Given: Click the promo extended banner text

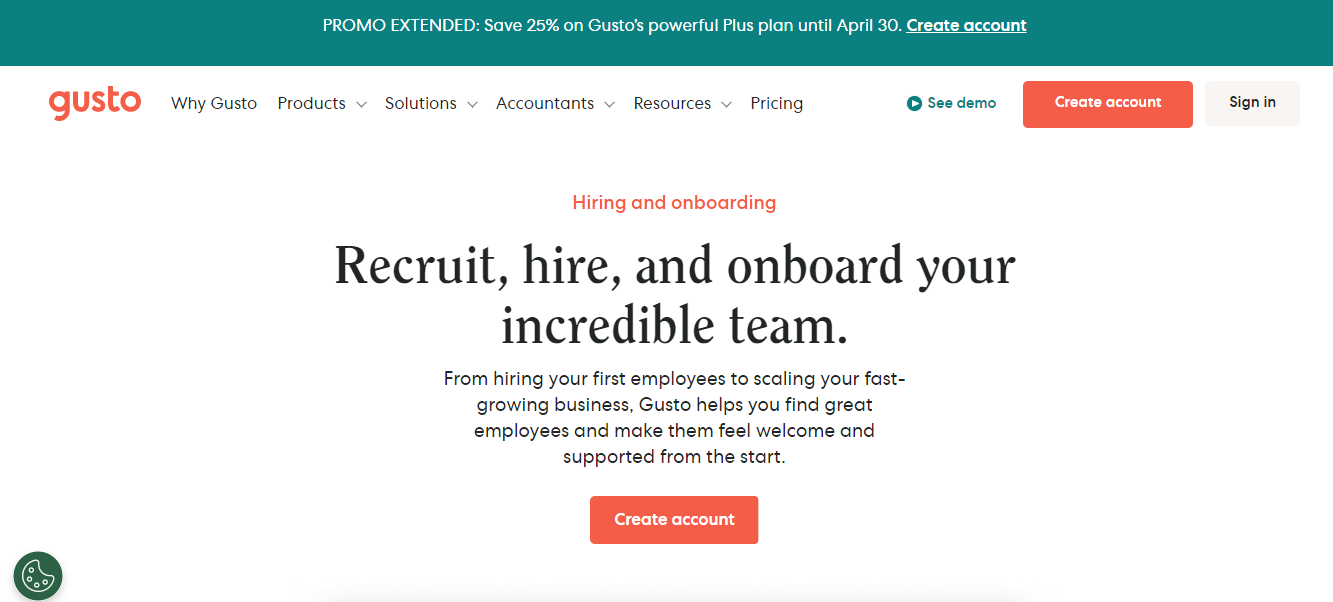Looking at the screenshot, I should [x=612, y=26].
